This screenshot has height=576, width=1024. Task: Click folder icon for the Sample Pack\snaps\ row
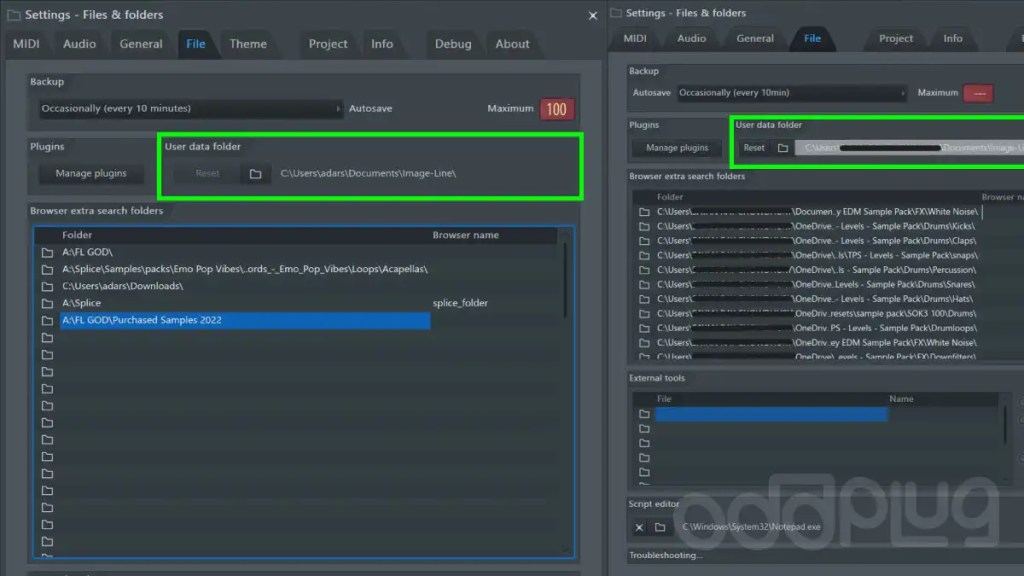pyautogui.click(x=644, y=255)
